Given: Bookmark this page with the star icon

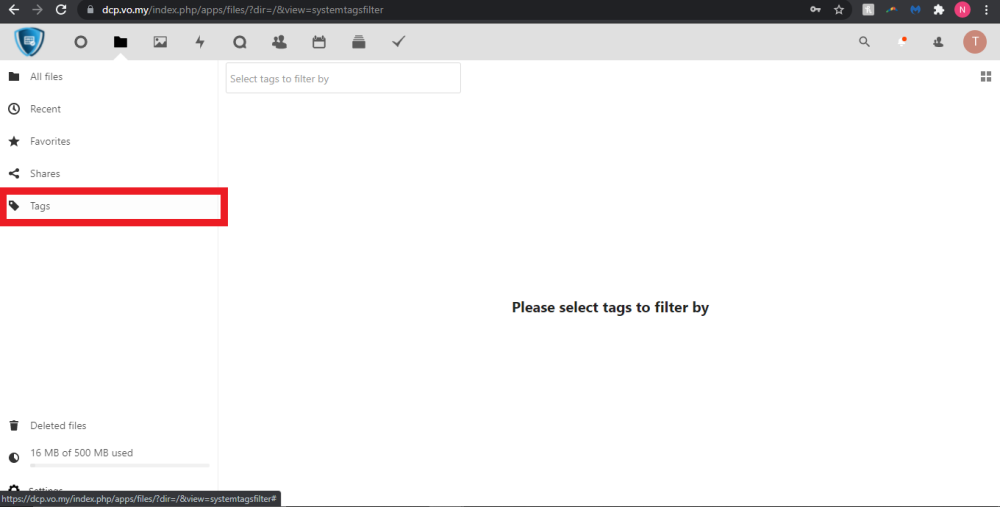Looking at the screenshot, I should click(x=839, y=10).
